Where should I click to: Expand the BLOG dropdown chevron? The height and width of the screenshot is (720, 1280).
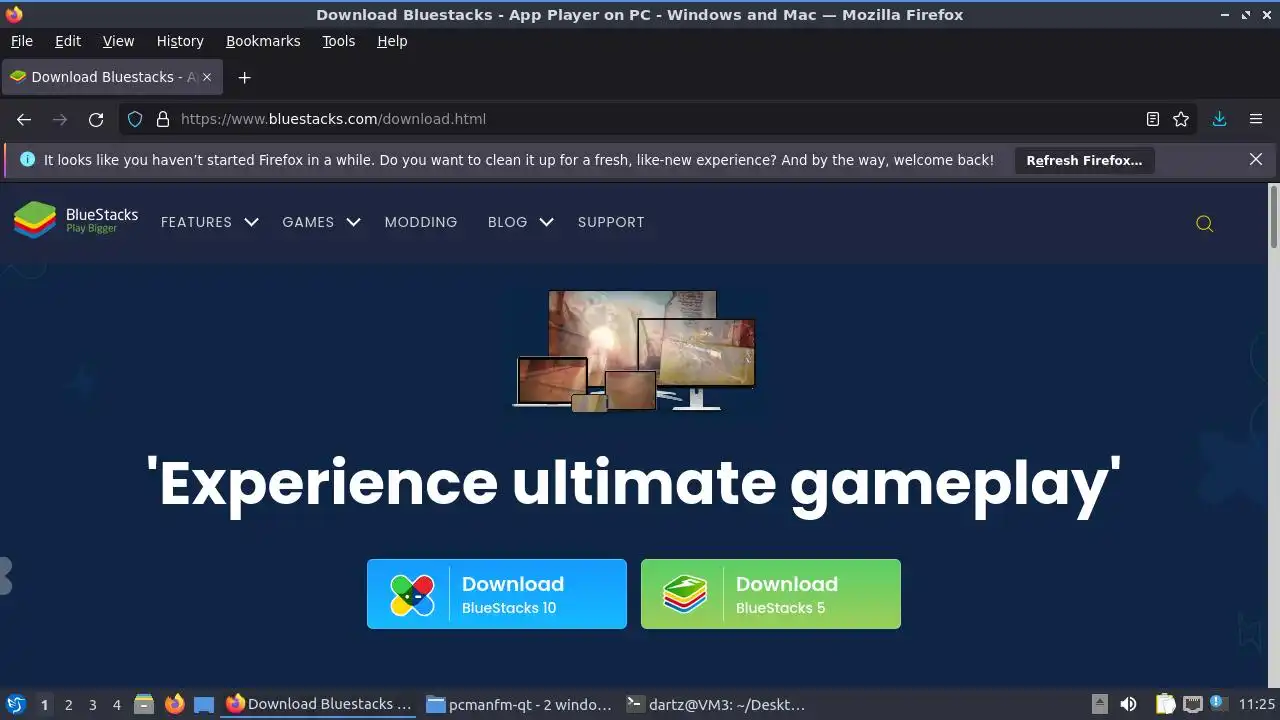546,222
